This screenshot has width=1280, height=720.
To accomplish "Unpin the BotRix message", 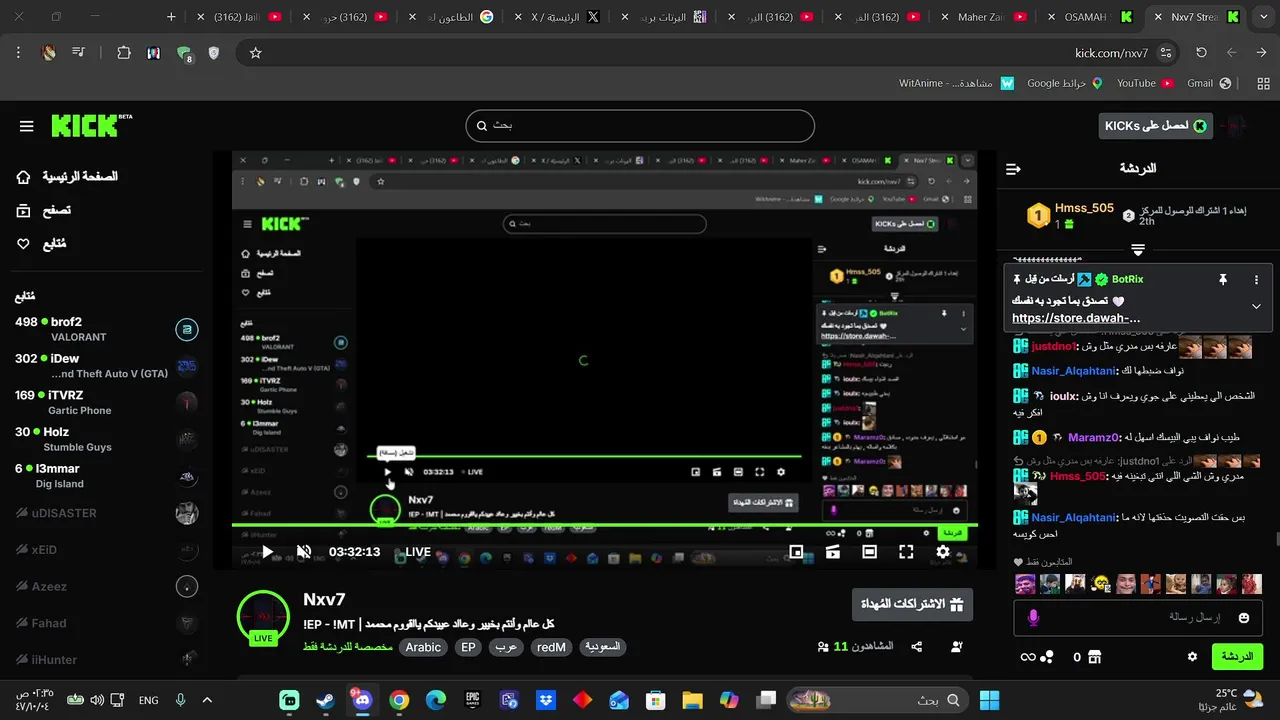I will tap(1222, 280).
